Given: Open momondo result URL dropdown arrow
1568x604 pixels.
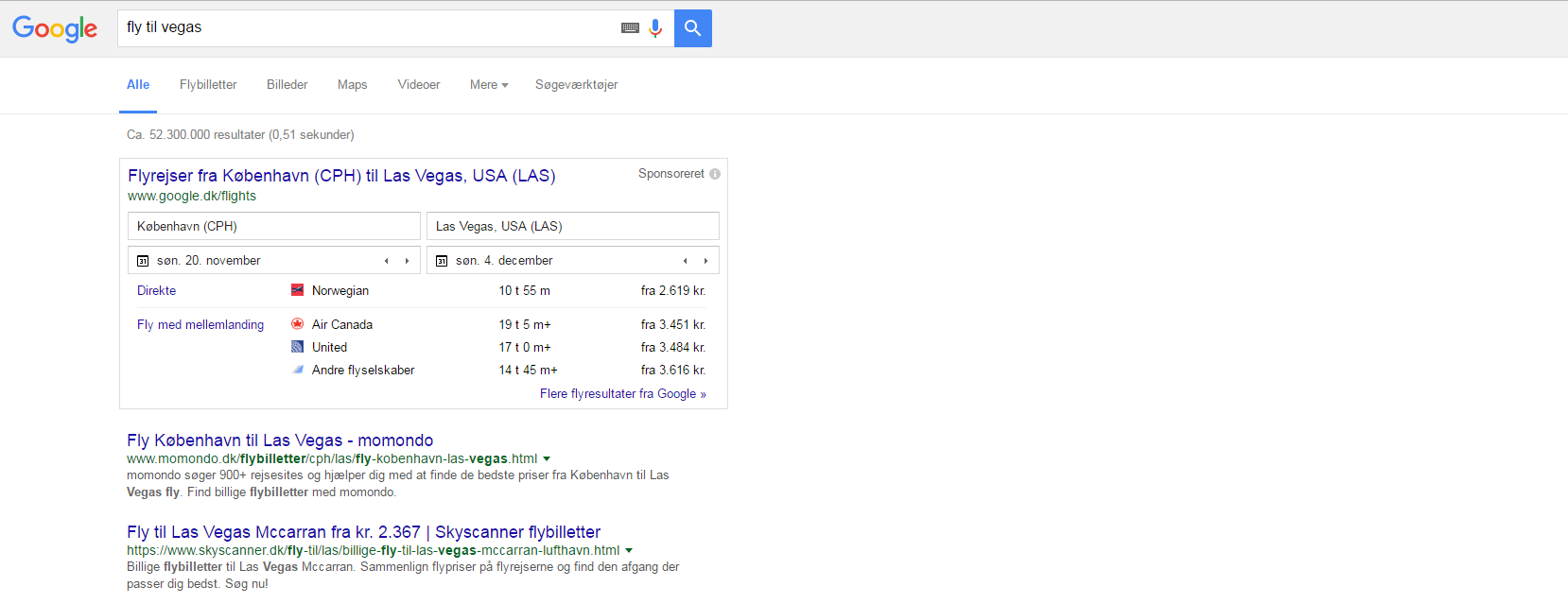Looking at the screenshot, I should (x=547, y=459).
